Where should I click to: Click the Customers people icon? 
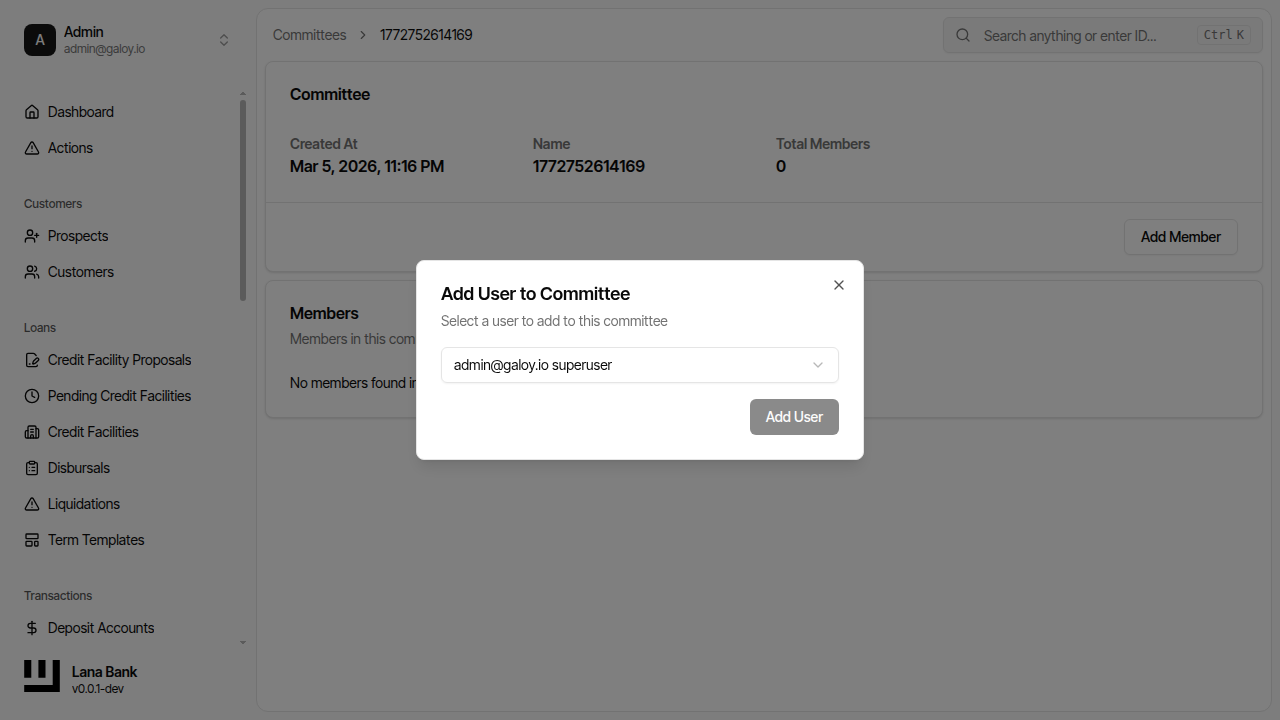pos(31,271)
